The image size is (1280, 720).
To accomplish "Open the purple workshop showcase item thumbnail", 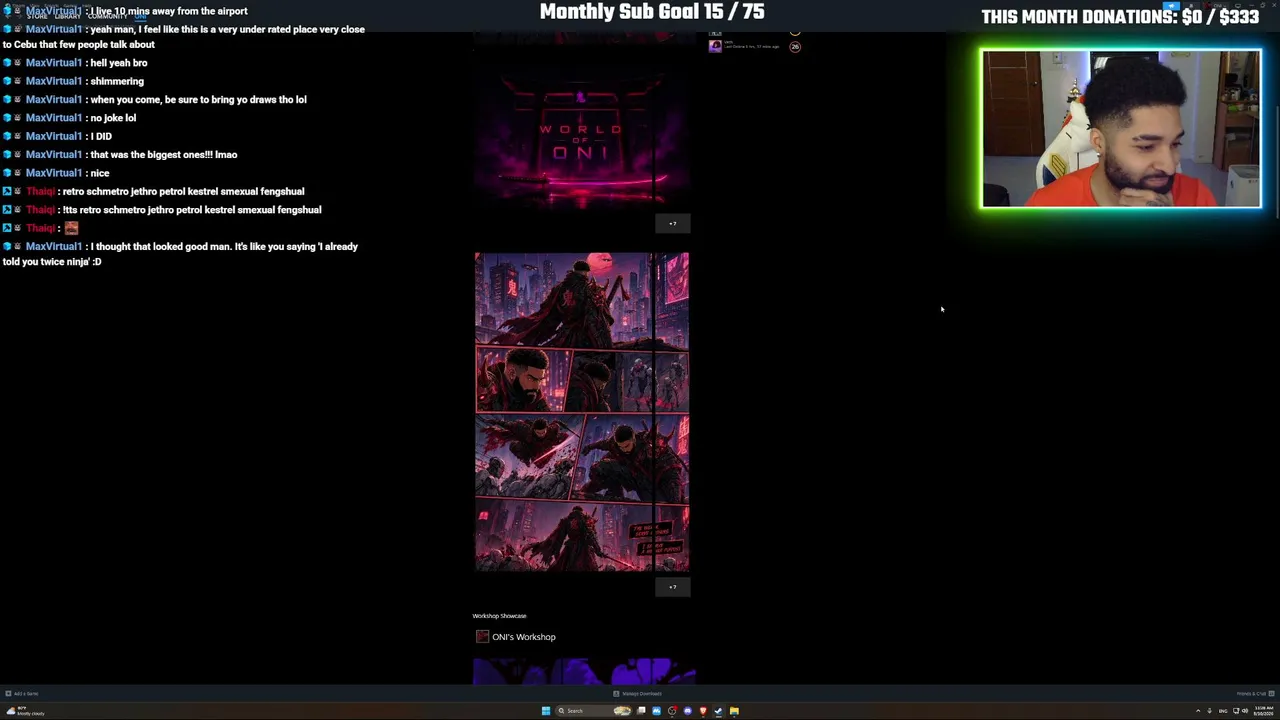I will 584,671.
